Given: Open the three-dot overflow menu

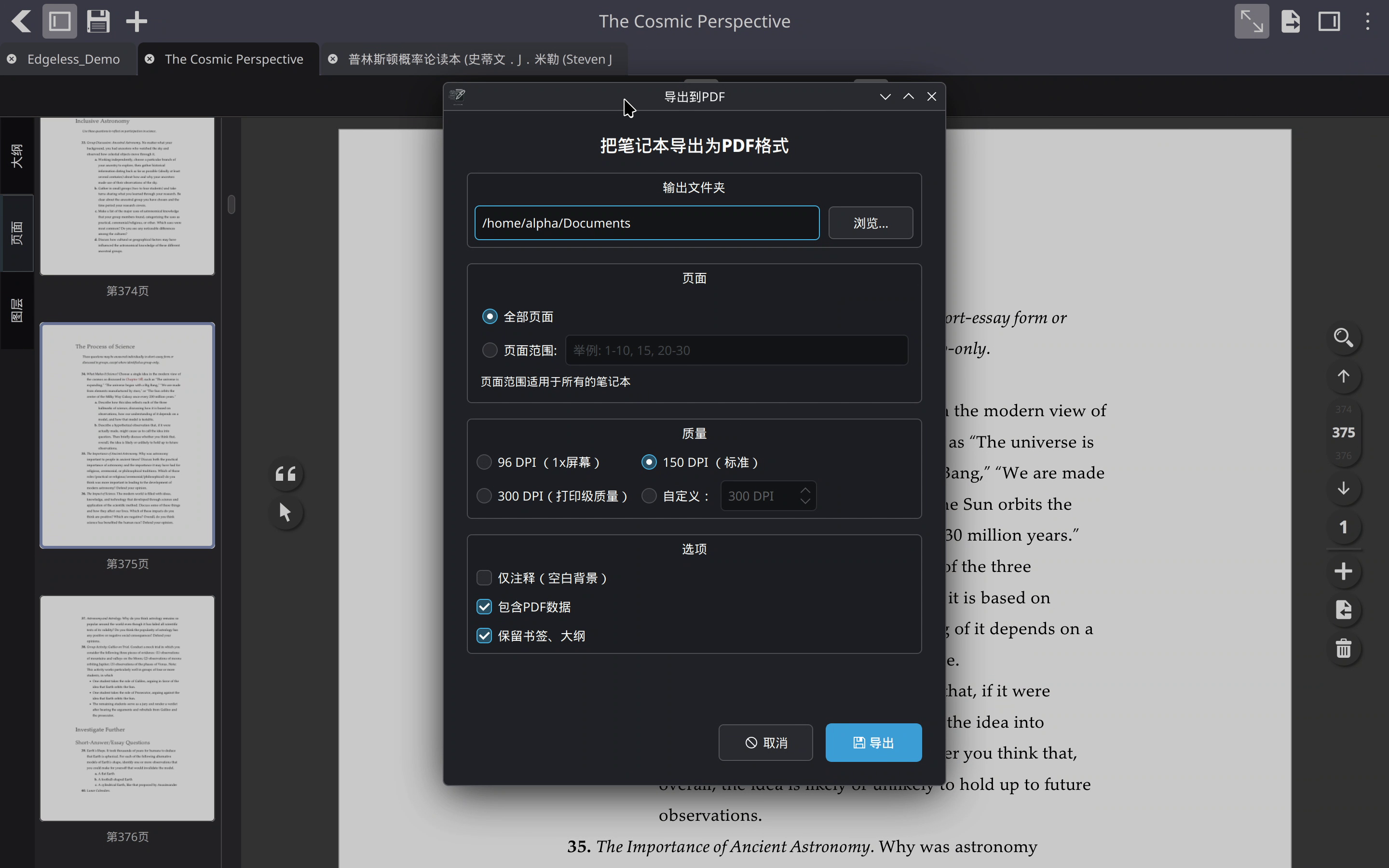Looking at the screenshot, I should (1368, 21).
